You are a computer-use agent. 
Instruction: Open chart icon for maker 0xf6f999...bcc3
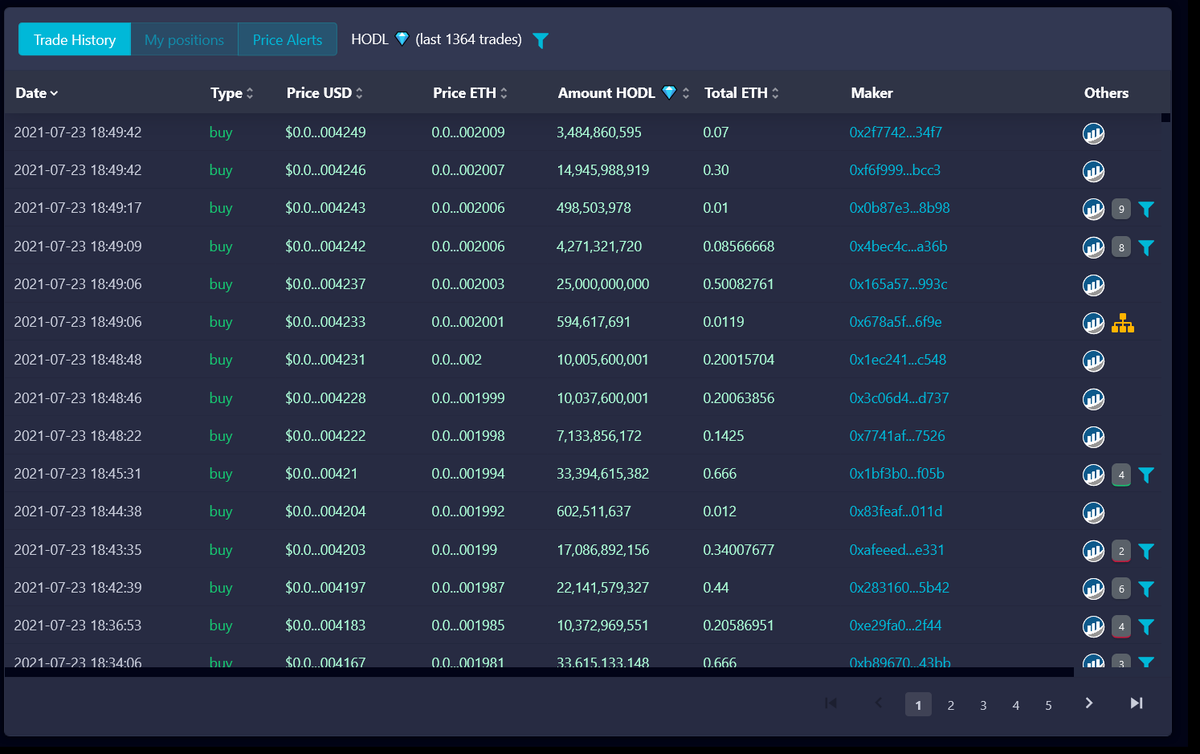pos(1094,171)
